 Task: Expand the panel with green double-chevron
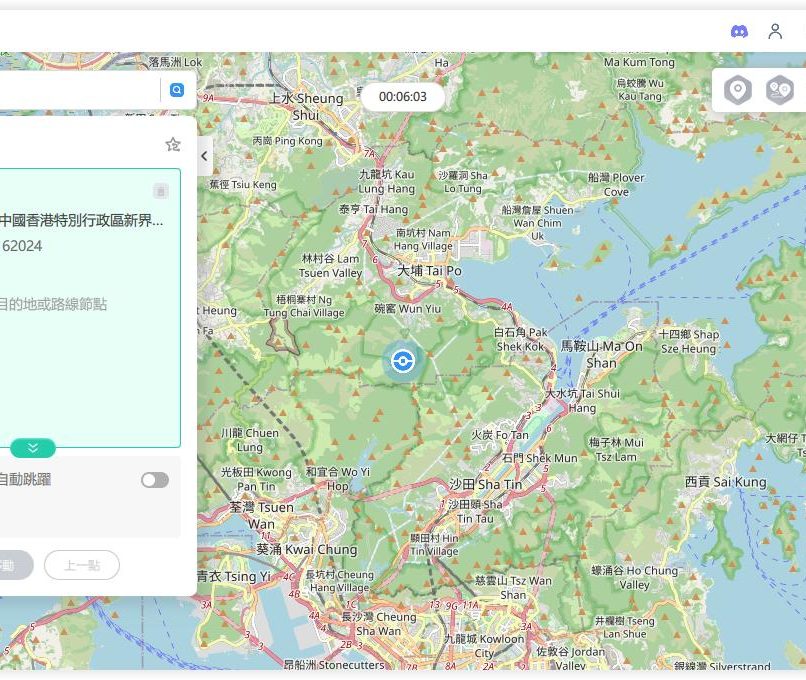pos(33,448)
